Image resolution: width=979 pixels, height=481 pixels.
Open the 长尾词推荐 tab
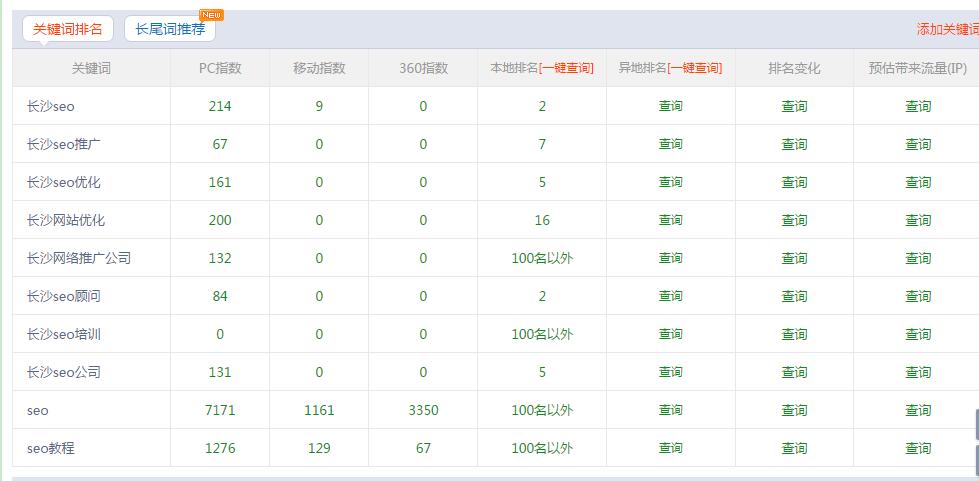(x=170, y=29)
